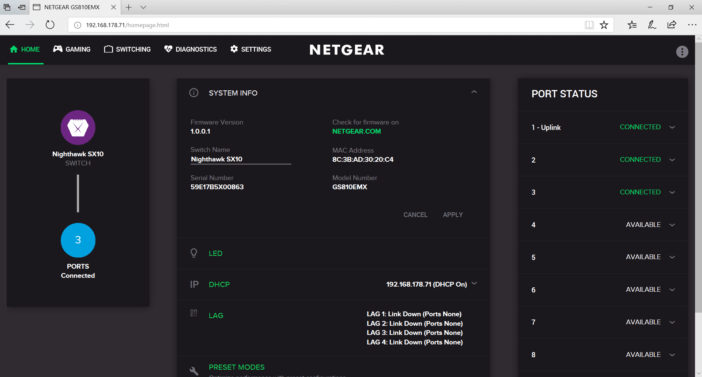Click the add notes pen icon

(x=652, y=25)
